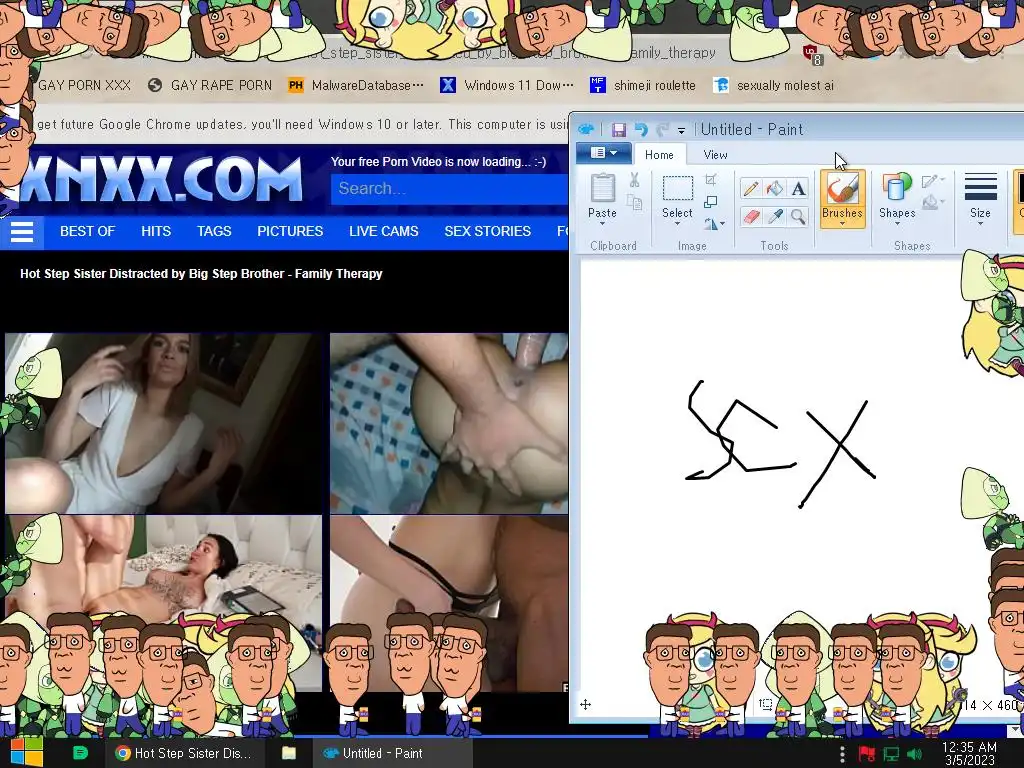Show hidden tray icons via the dots
This screenshot has height=768, width=1024.
pos(842,754)
